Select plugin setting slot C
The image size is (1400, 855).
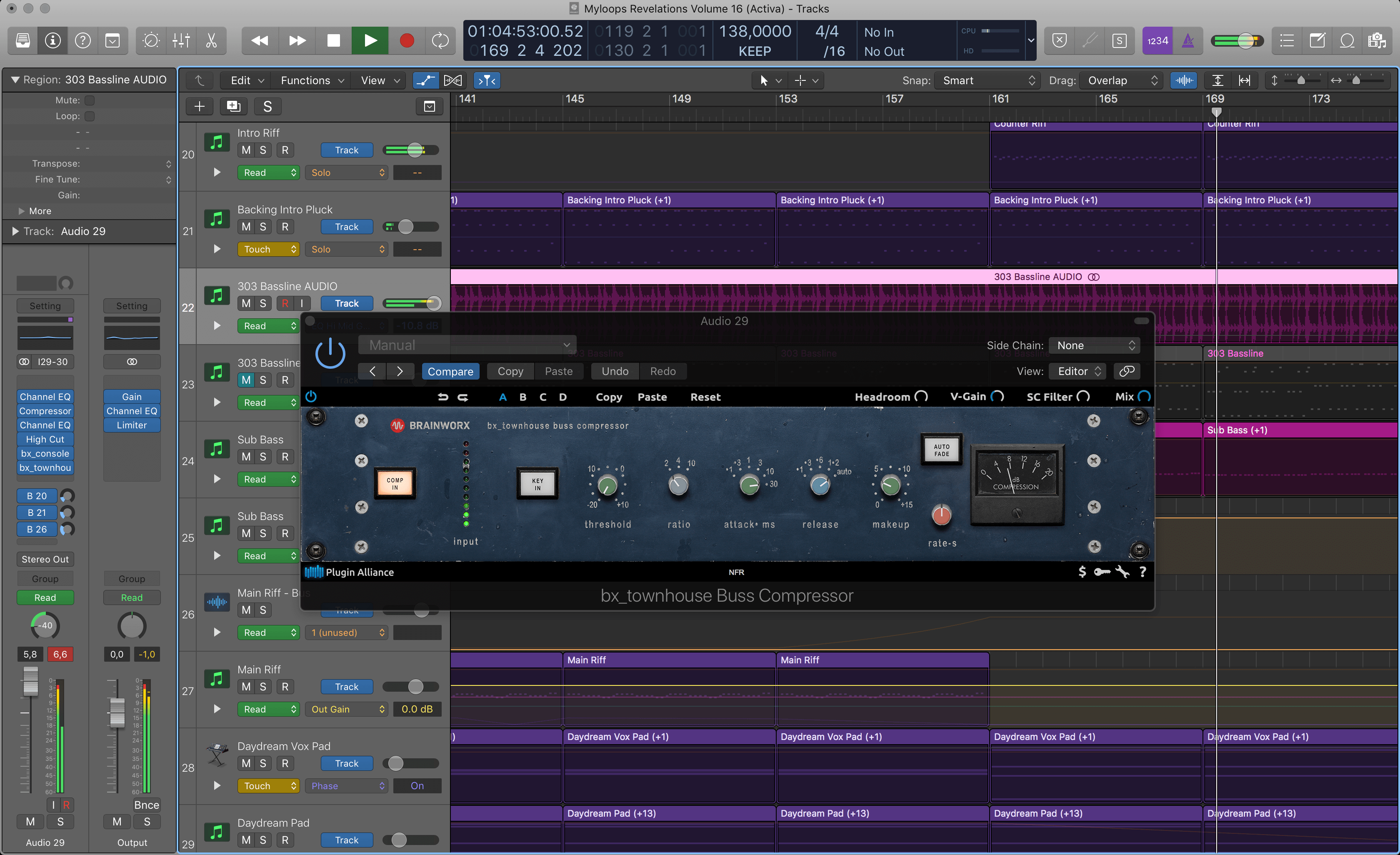[x=542, y=397]
